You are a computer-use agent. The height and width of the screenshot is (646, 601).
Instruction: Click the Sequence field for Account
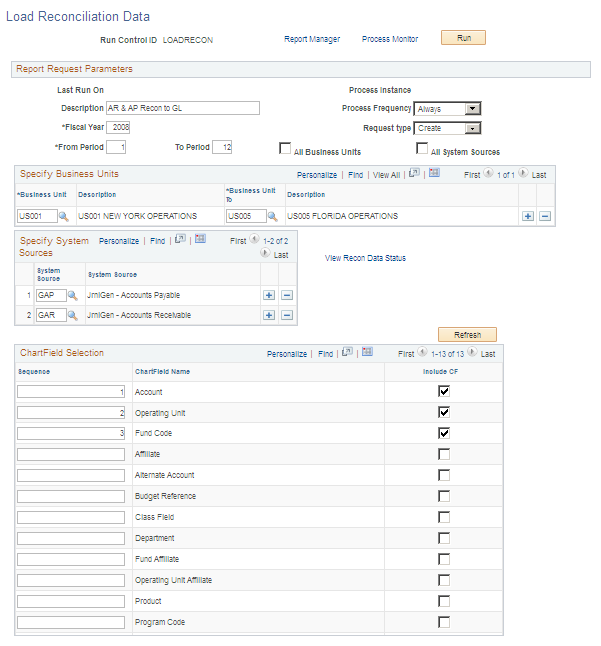(x=71, y=392)
